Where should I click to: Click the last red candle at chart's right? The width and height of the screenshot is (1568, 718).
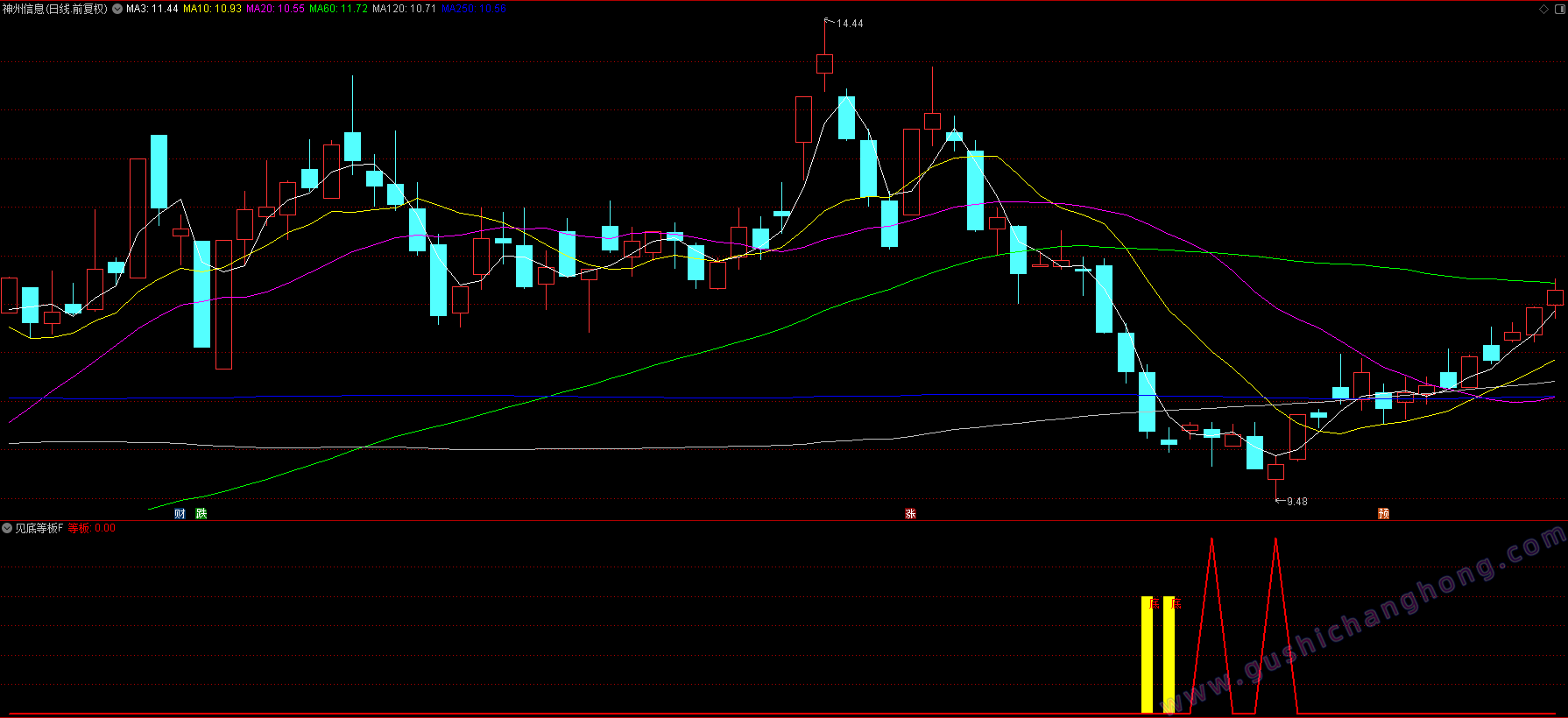pyautogui.click(x=1555, y=298)
